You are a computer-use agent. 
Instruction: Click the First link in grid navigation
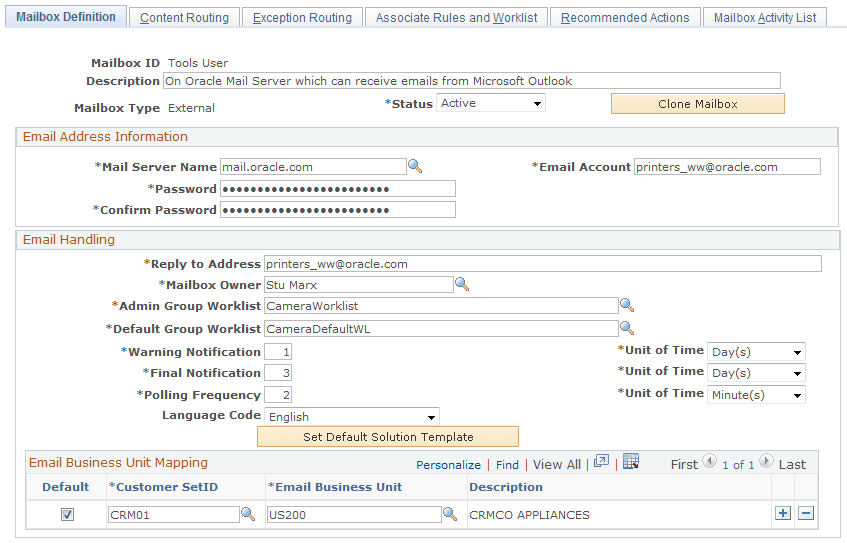[684, 465]
